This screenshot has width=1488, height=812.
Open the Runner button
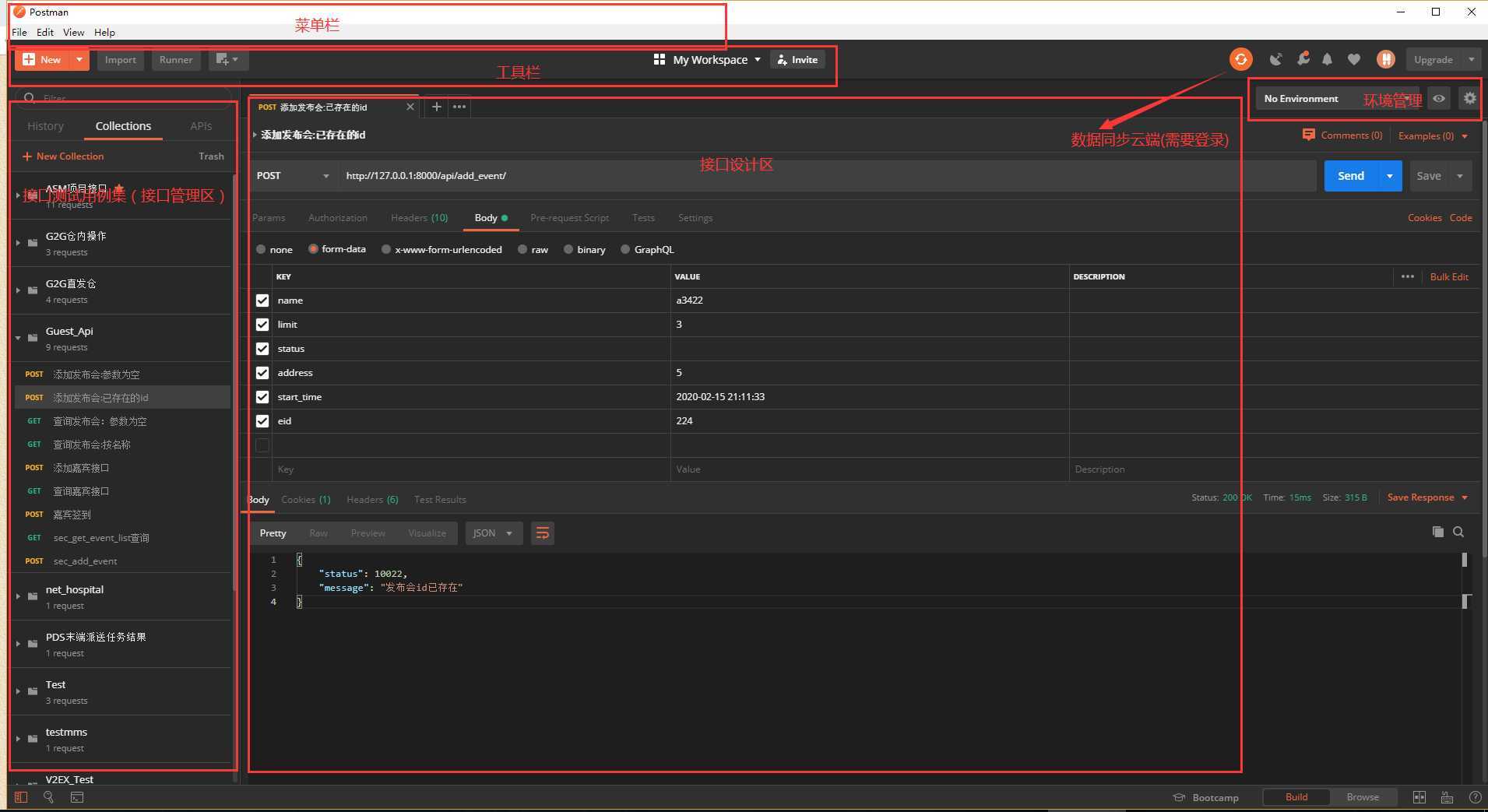[x=176, y=59]
